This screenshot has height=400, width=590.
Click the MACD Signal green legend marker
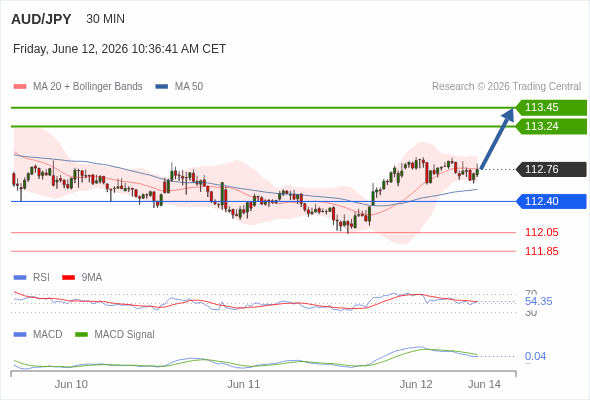click(x=81, y=335)
